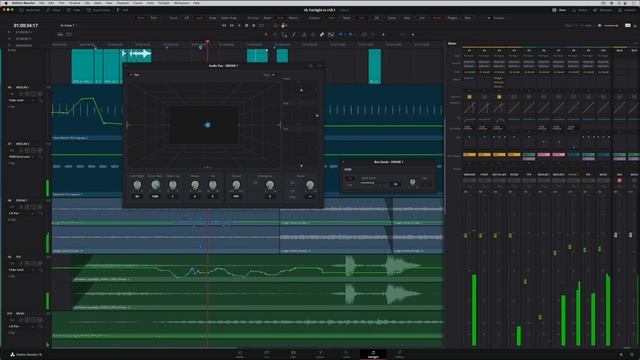Select the red pointer selection tool
640x360 pixels.
266,35
